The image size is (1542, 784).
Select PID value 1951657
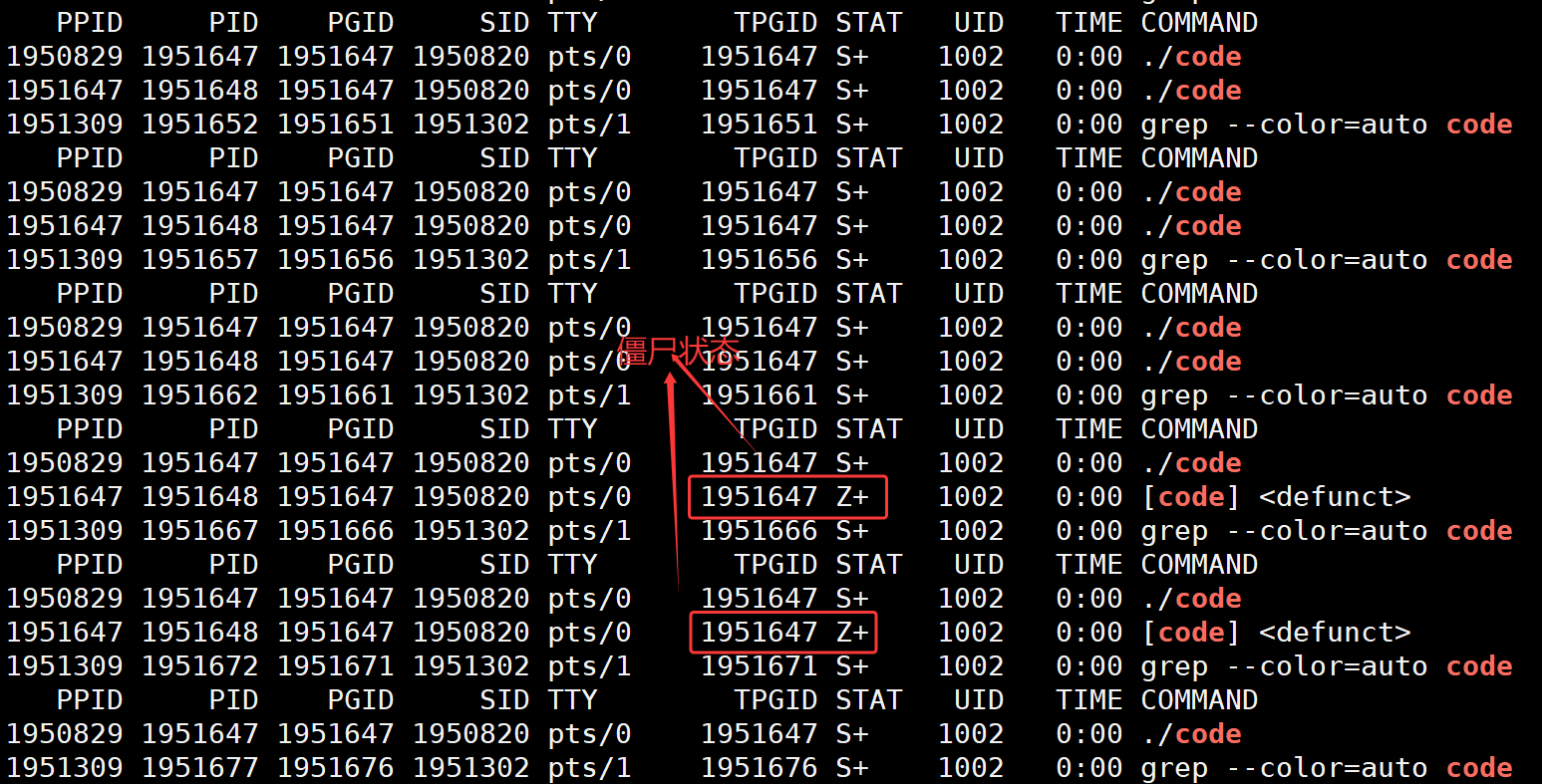(199, 260)
